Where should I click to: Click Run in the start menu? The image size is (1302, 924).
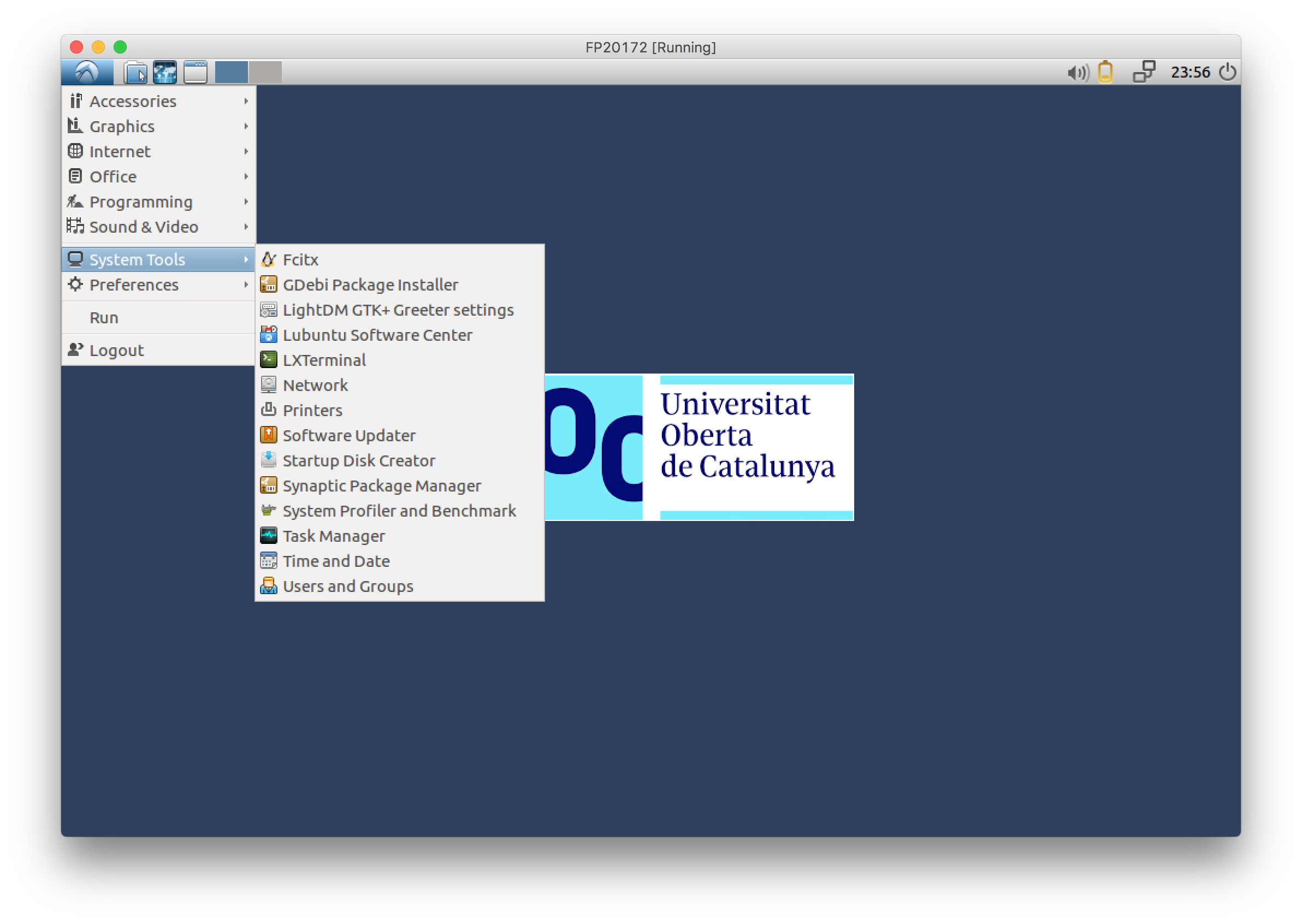[x=104, y=317]
